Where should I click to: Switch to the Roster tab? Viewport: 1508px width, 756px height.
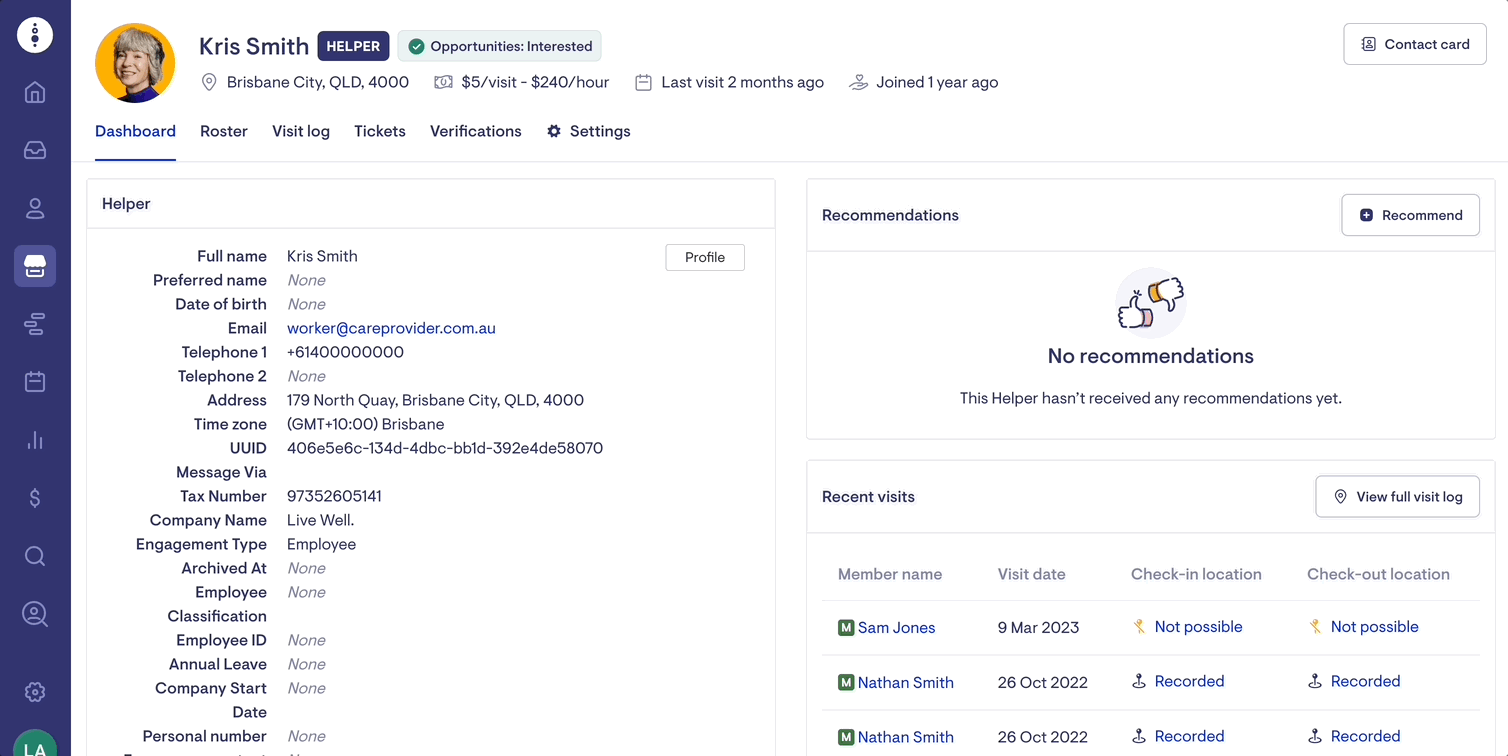[224, 131]
